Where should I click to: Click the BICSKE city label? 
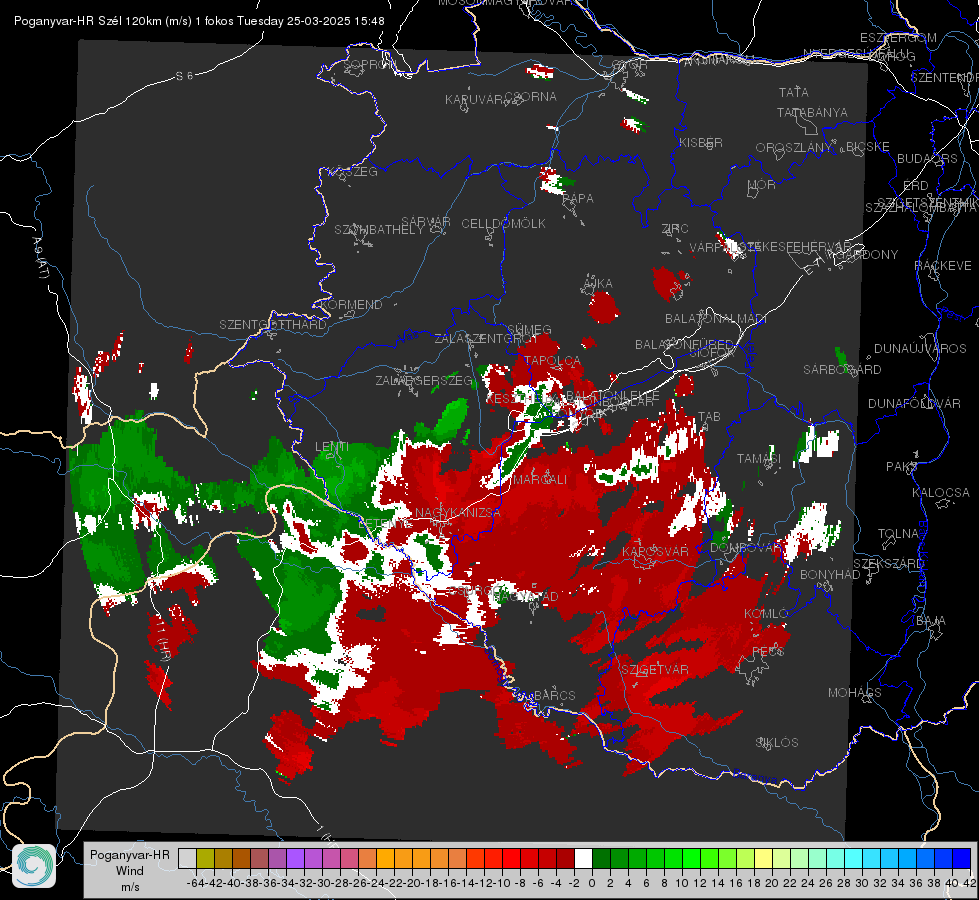[x=868, y=147]
